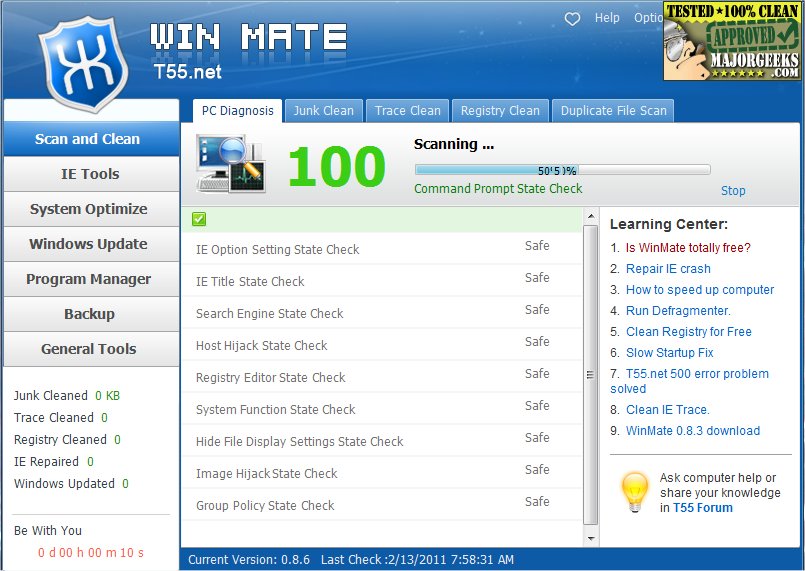Click 'Command Prompt State Check' status text
The image size is (805, 571).
[498, 189]
